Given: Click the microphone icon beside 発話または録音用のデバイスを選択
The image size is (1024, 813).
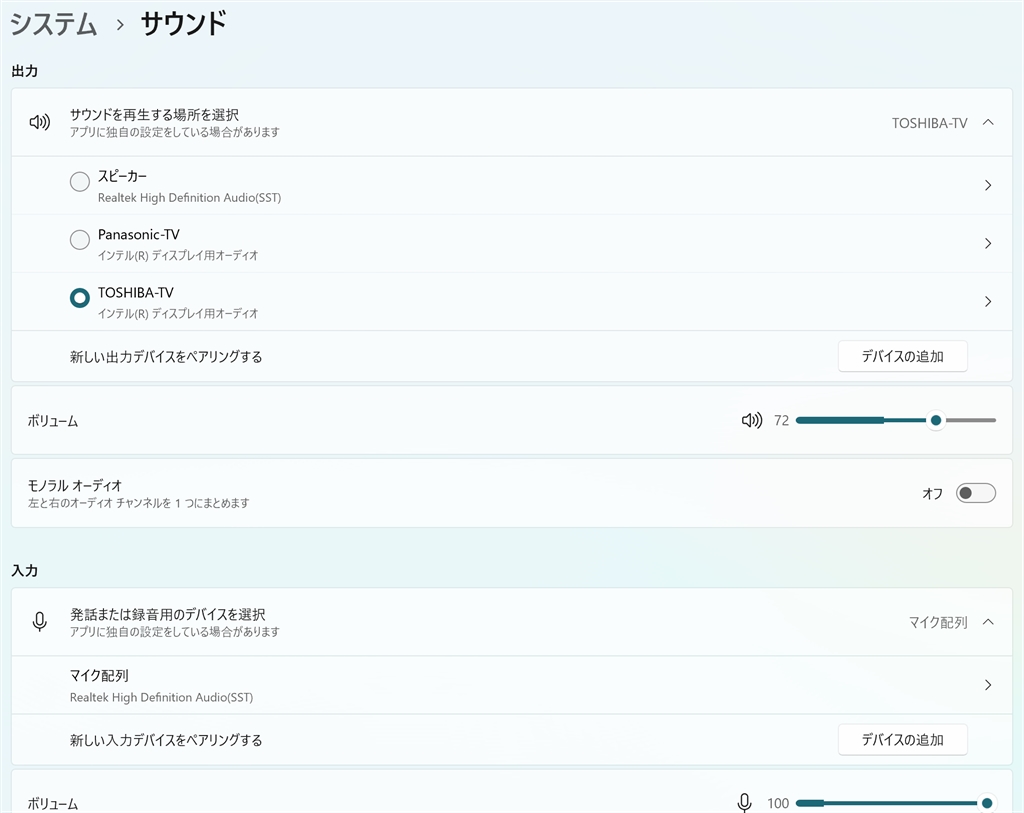Looking at the screenshot, I should pos(39,622).
